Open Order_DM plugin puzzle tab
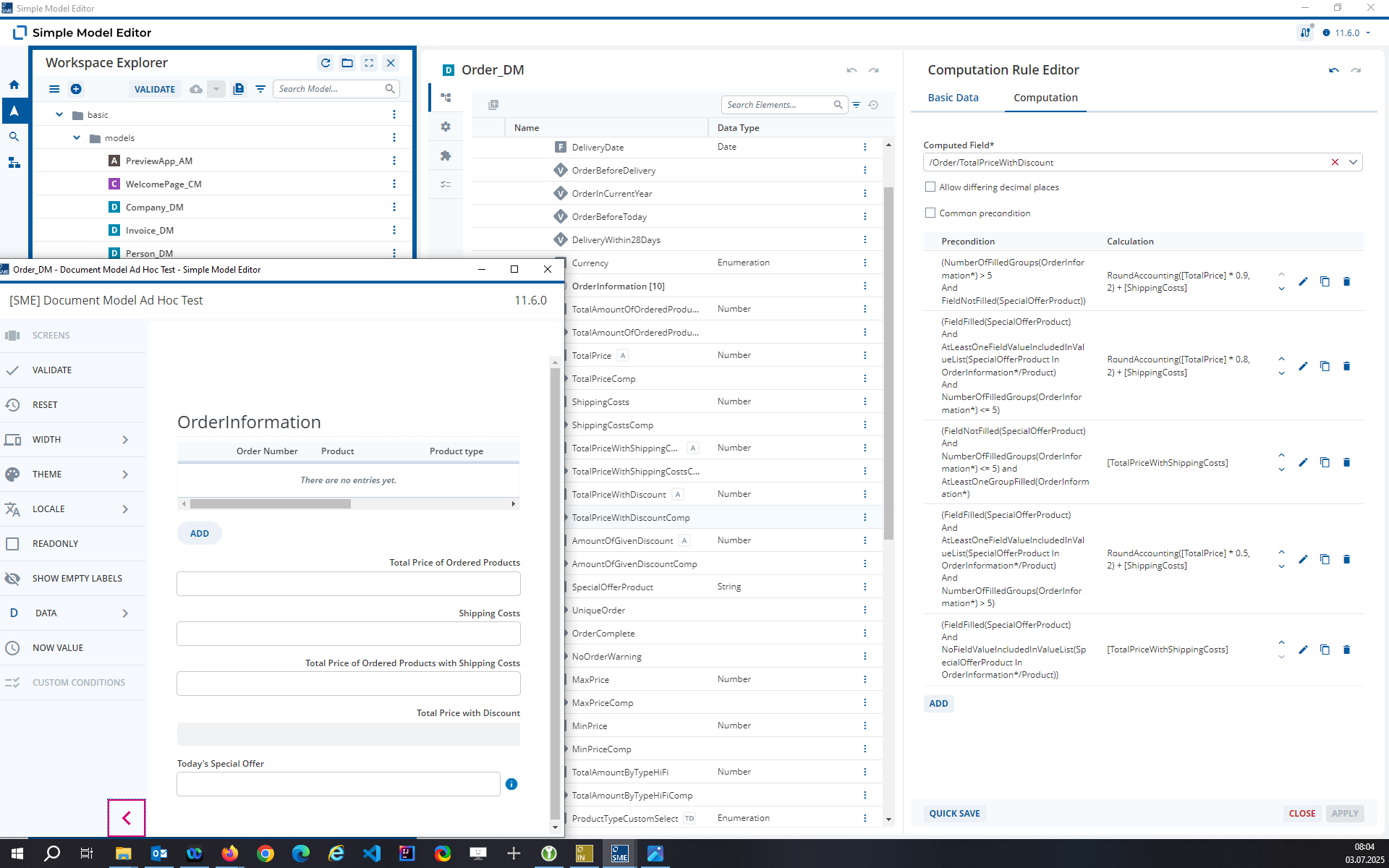 click(446, 156)
